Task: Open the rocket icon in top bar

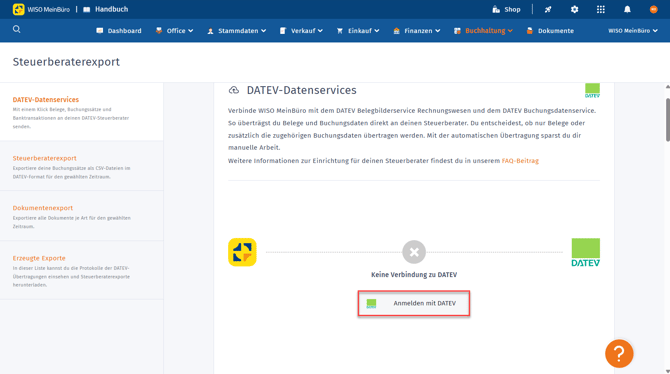Action: pyautogui.click(x=548, y=9)
